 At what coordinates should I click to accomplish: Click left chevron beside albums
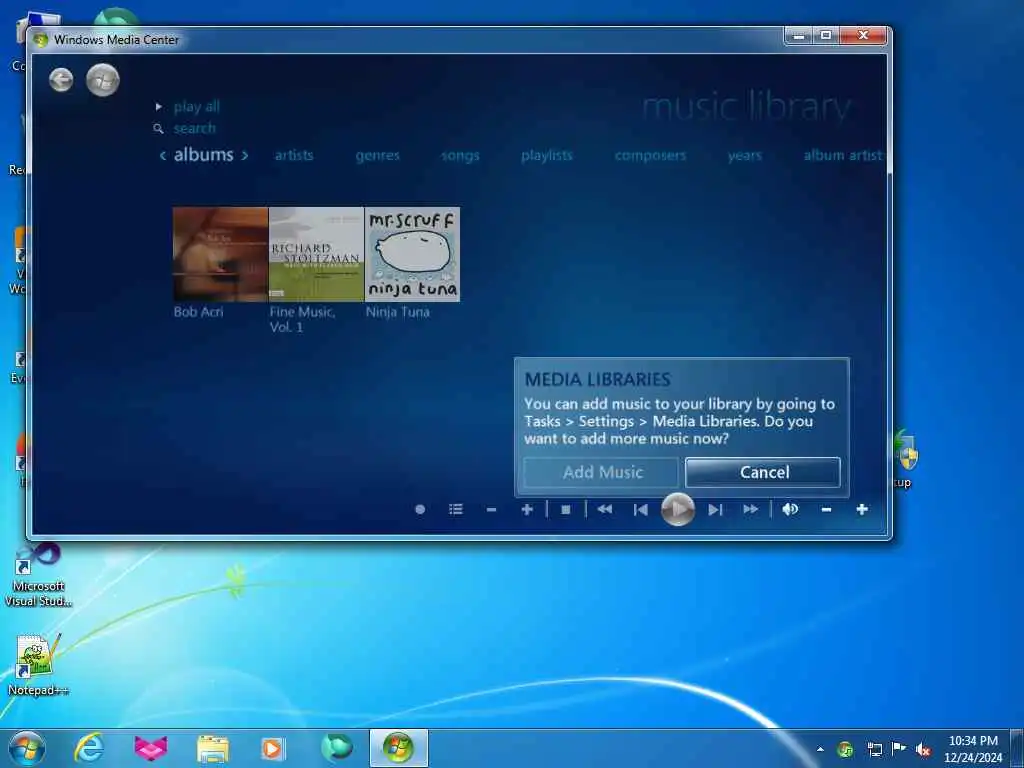tap(163, 155)
